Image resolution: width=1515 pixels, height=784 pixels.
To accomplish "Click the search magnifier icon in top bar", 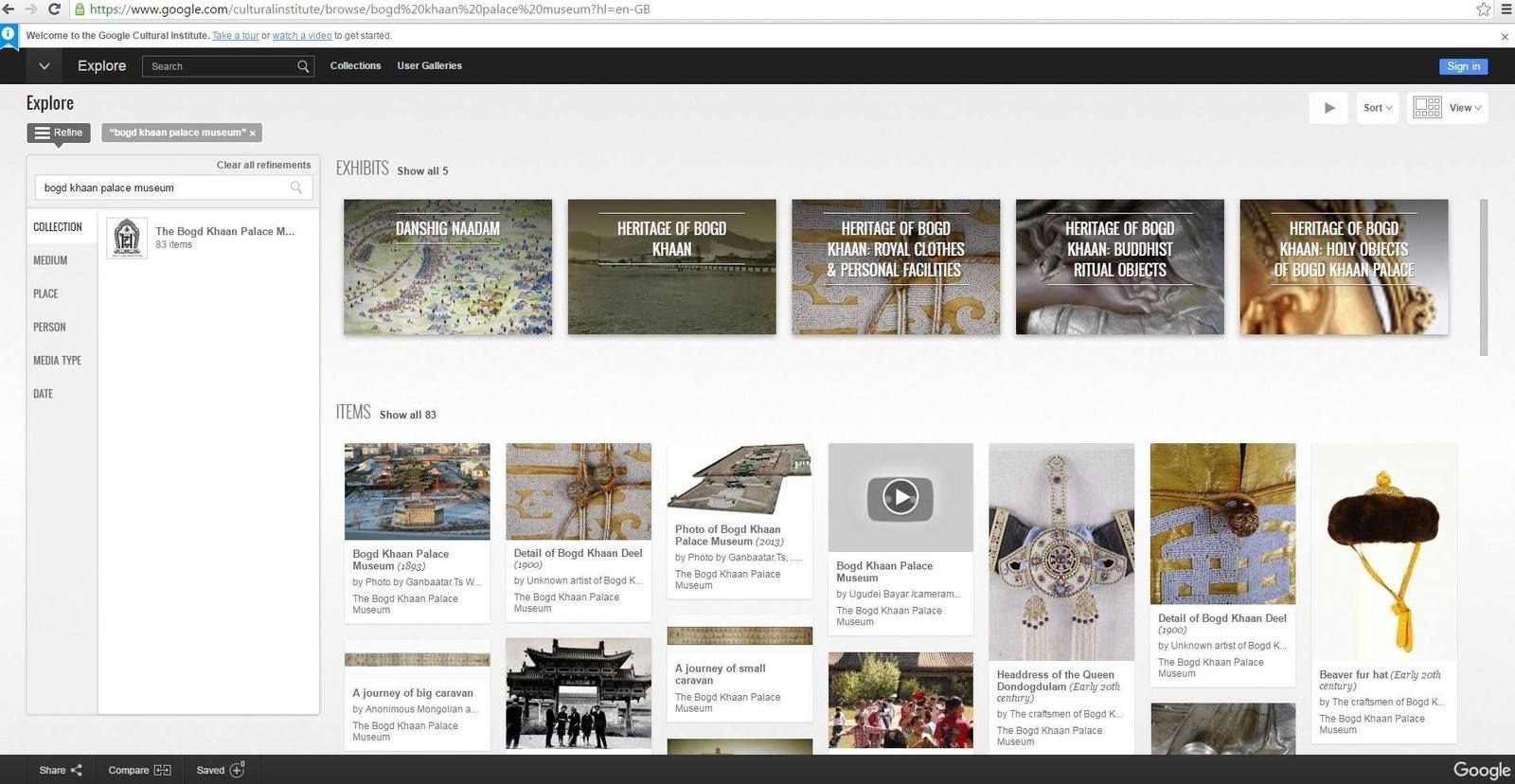I will point(303,66).
